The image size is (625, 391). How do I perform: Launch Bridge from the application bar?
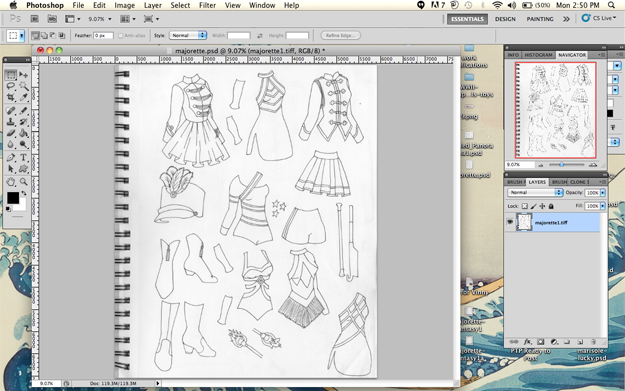click(x=35, y=19)
